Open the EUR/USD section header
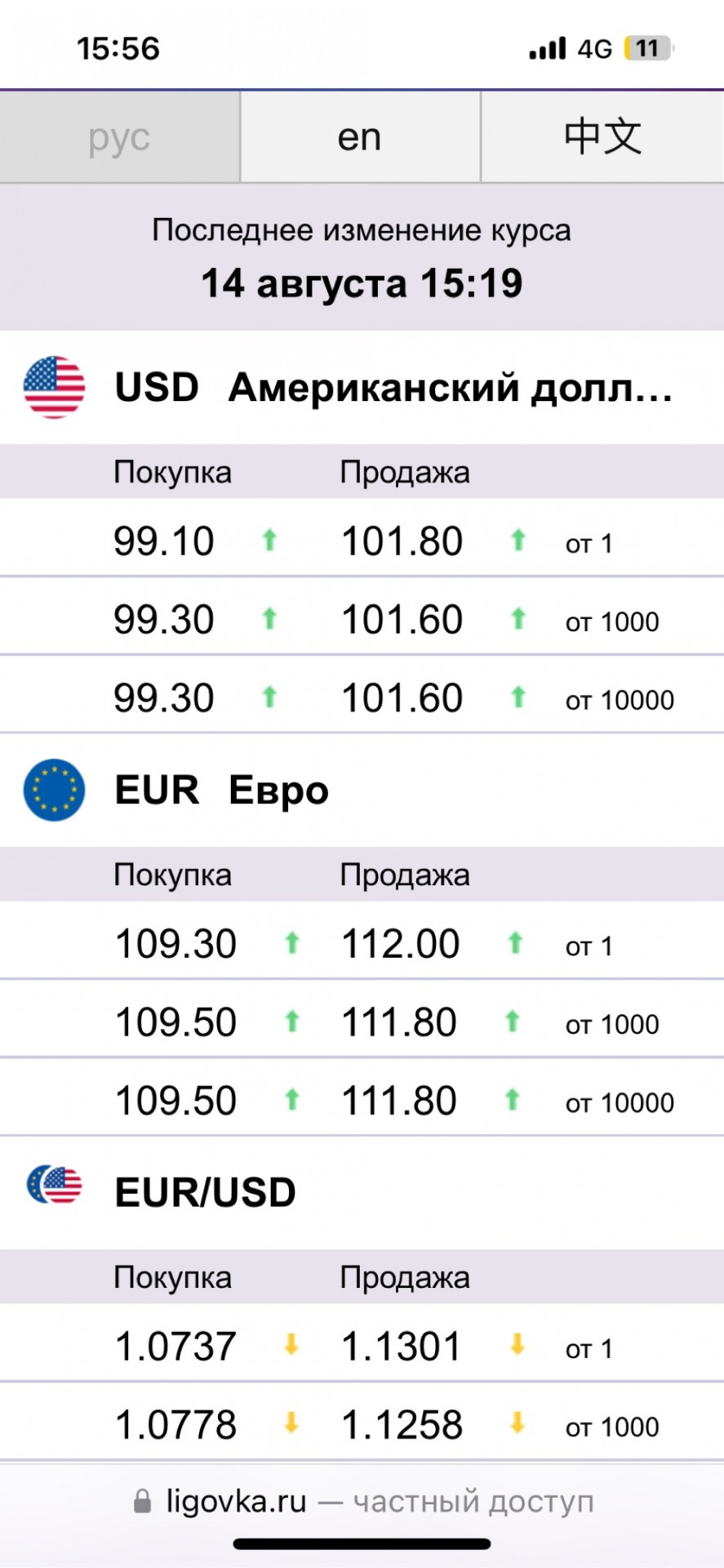 pyautogui.click(x=362, y=1192)
